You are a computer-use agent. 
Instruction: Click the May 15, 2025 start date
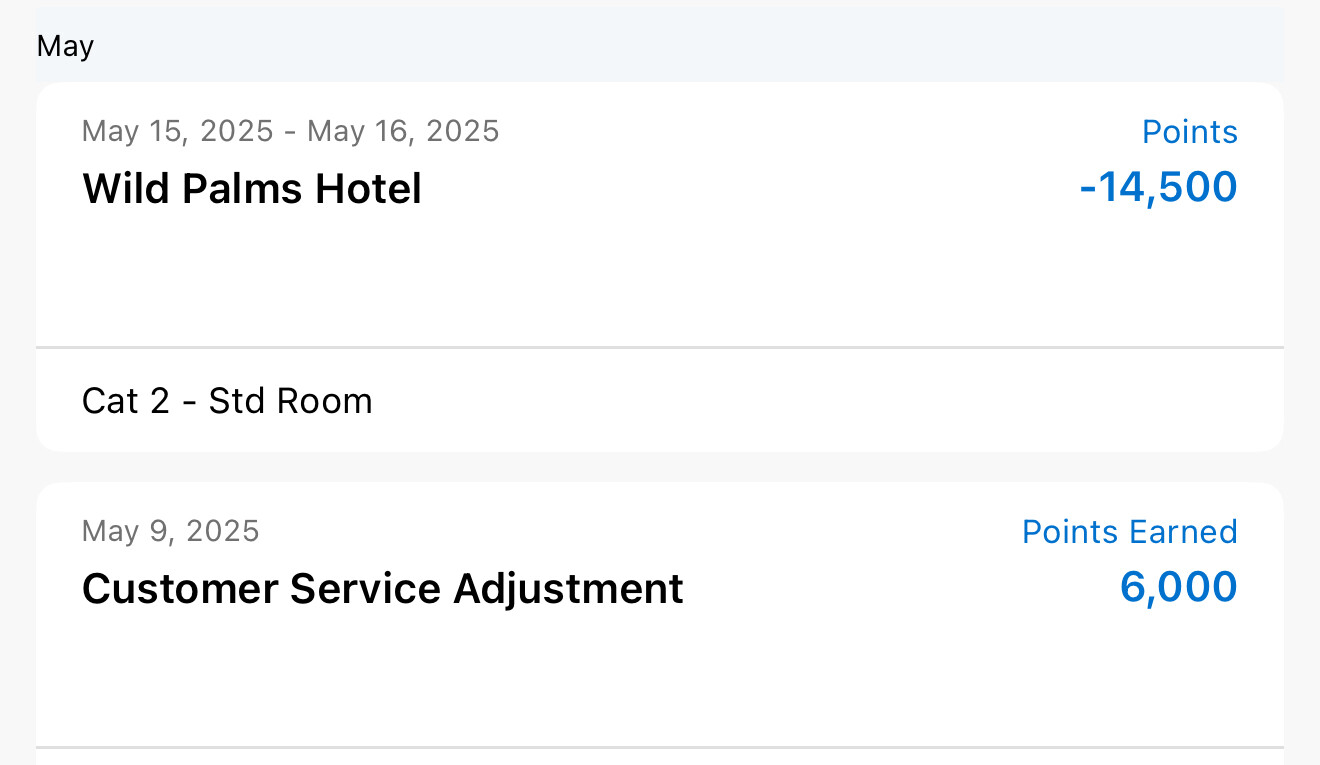(177, 131)
